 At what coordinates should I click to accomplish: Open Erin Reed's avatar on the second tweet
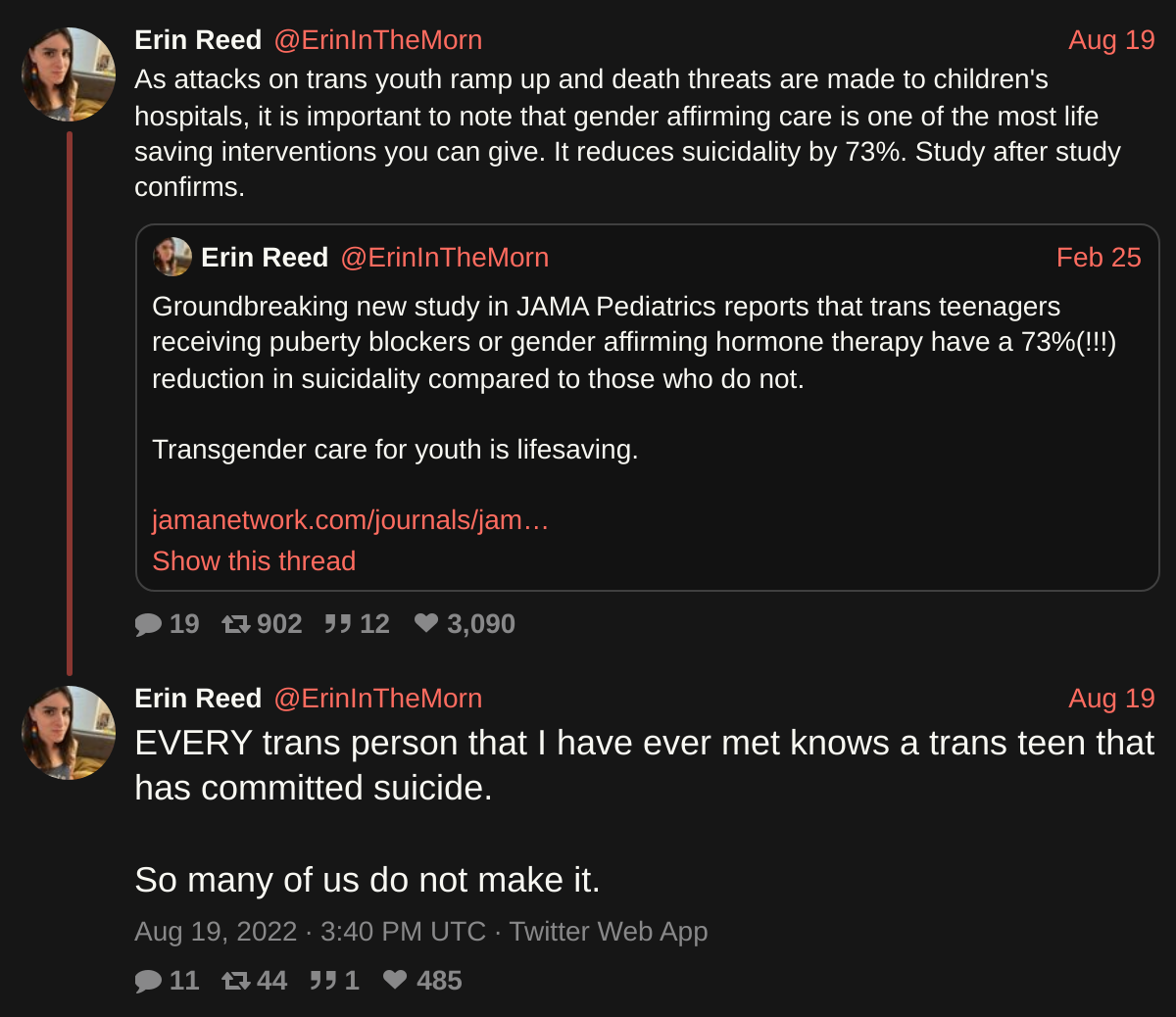[69, 733]
